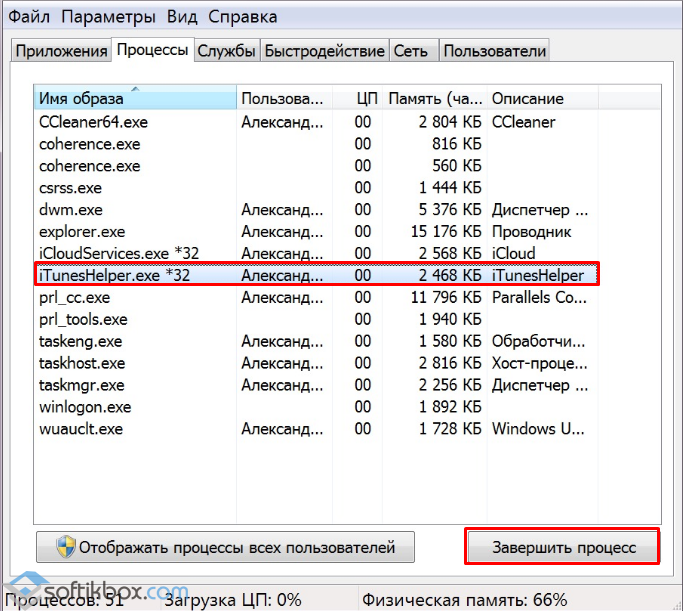Select the winlogon.exe process
683x611 pixels.
(317, 407)
